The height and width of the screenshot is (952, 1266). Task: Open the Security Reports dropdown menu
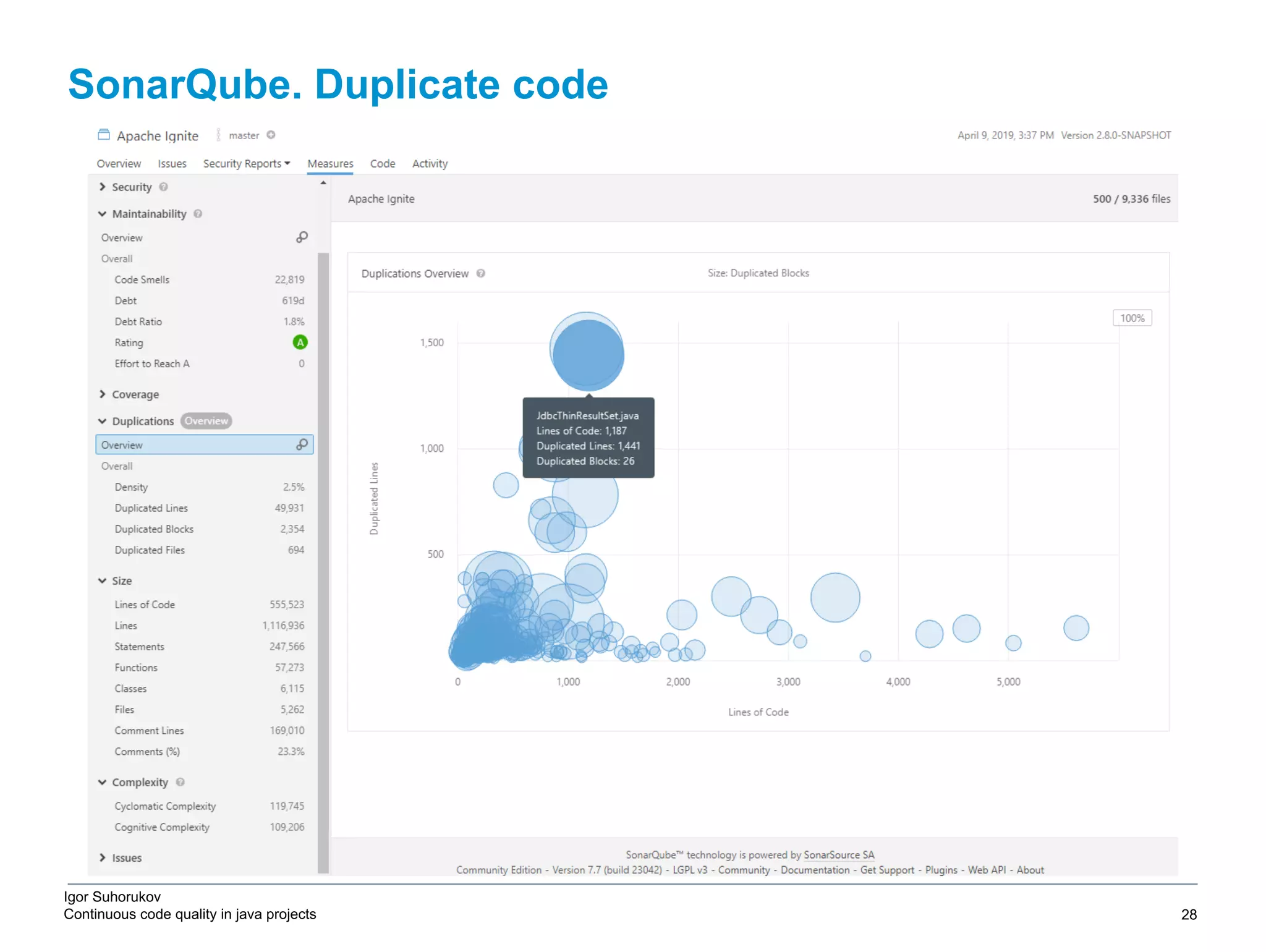click(x=246, y=164)
